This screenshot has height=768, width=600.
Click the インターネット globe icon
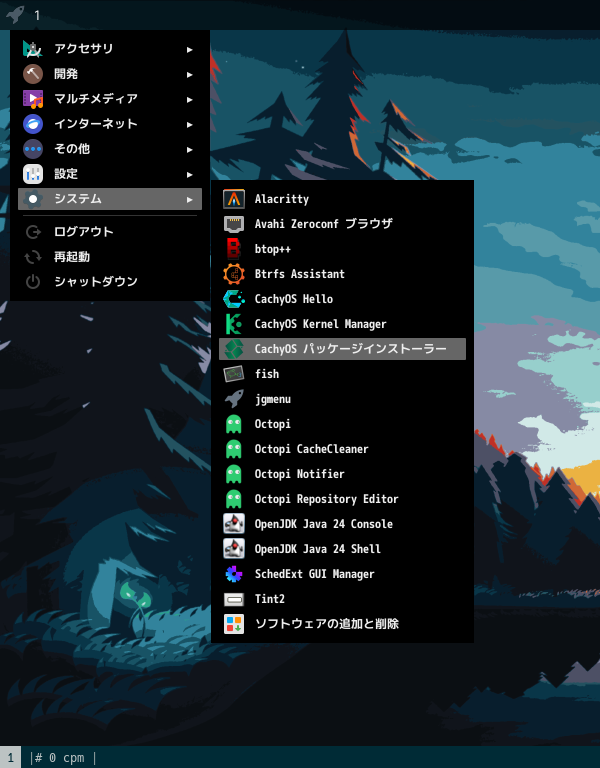[33, 124]
